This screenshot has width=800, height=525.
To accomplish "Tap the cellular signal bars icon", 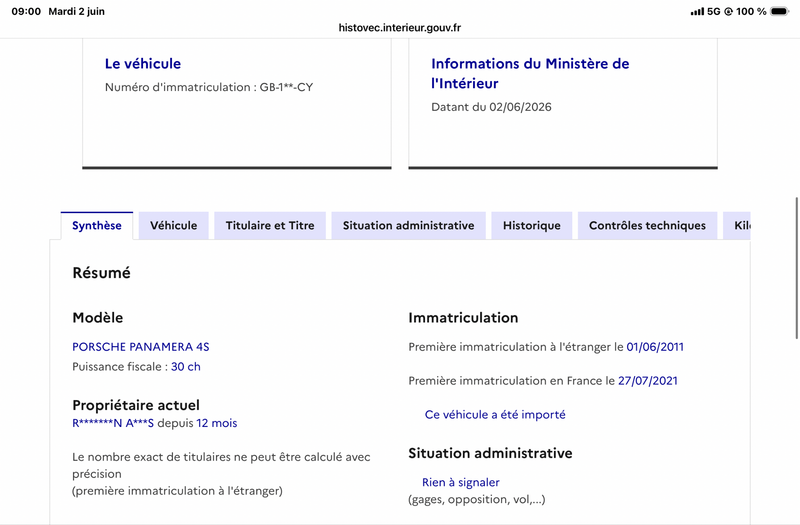I will point(697,11).
